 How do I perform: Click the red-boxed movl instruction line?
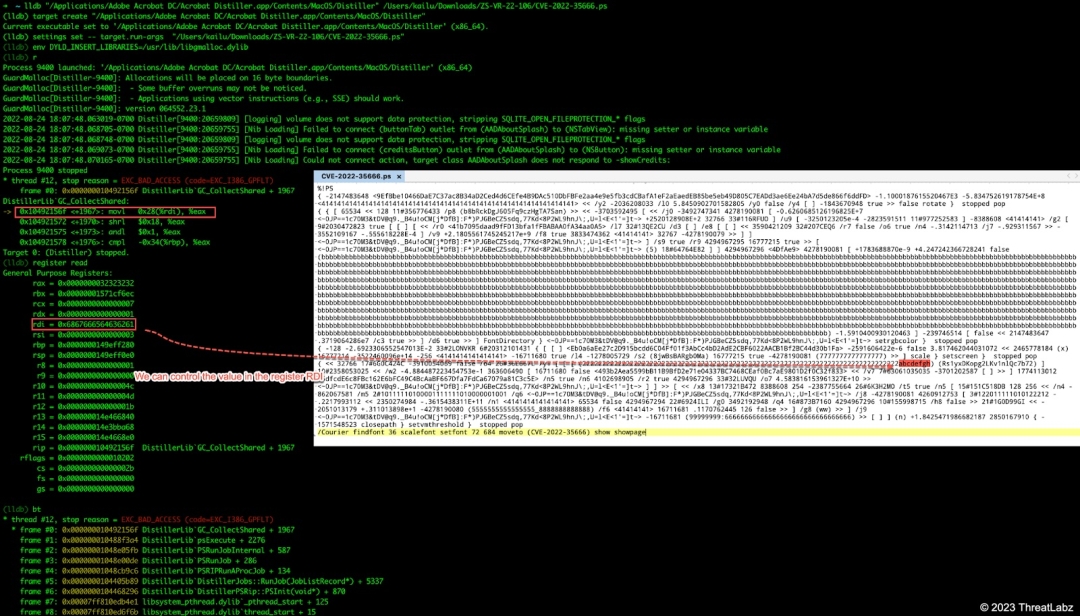click(x=115, y=212)
